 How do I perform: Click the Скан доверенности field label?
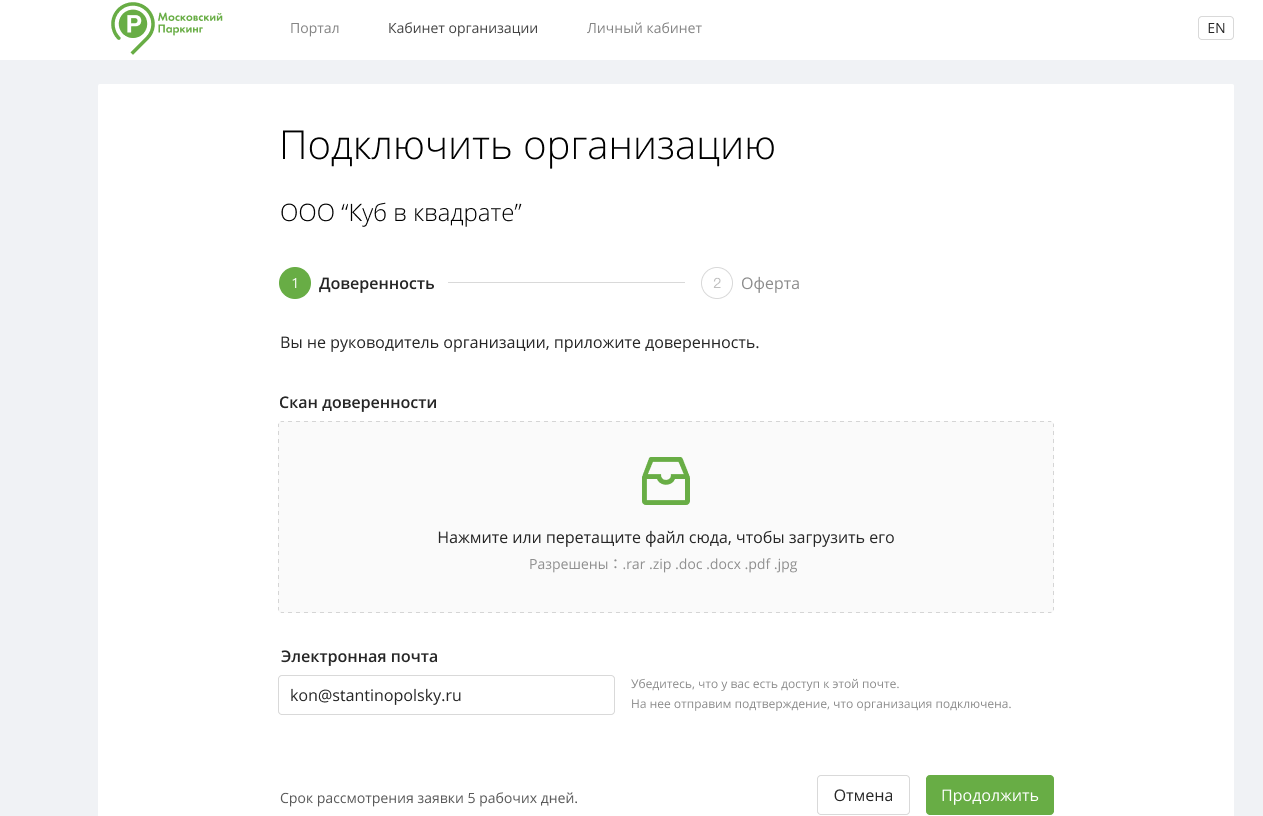point(358,402)
